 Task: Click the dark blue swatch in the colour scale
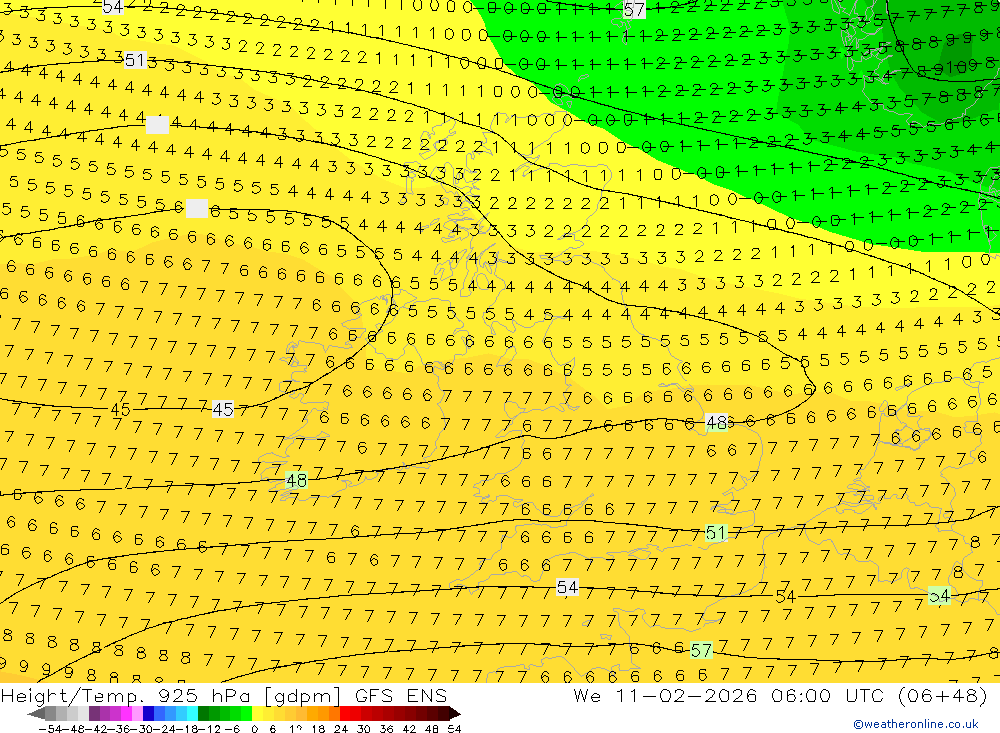tap(148, 713)
